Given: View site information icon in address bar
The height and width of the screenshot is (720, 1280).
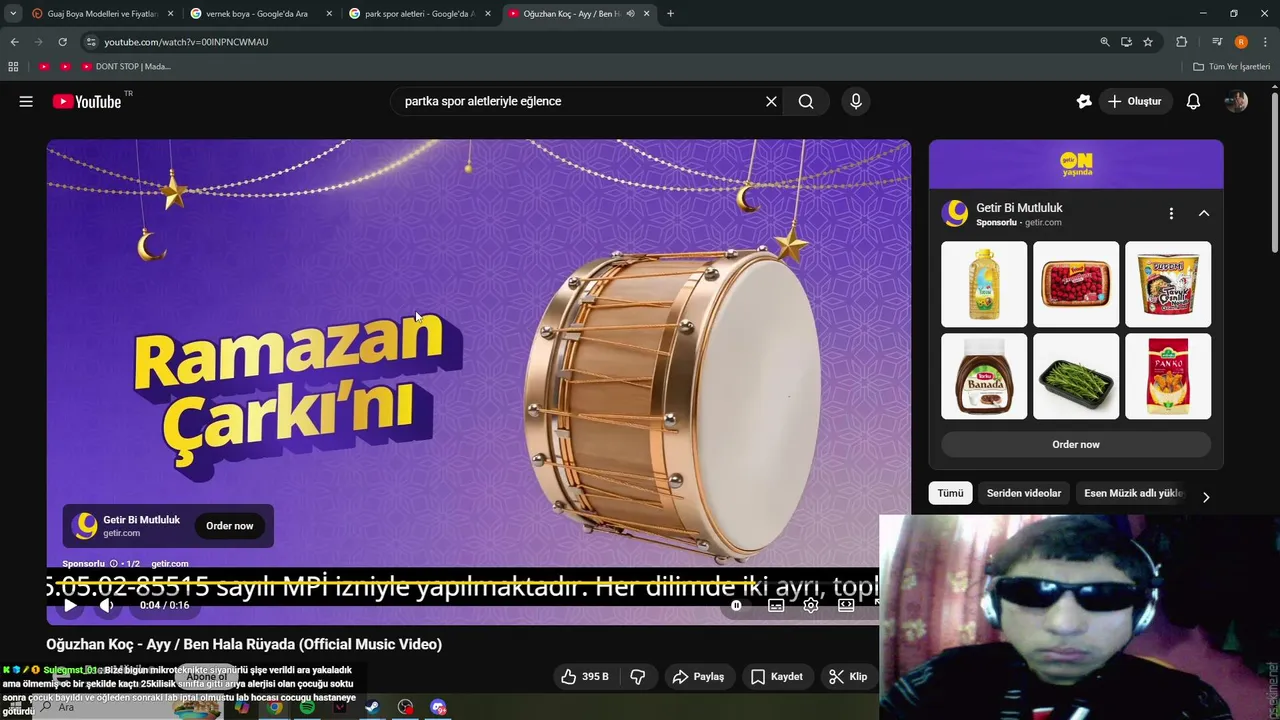Looking at the screenshot, I should [91, 42].
